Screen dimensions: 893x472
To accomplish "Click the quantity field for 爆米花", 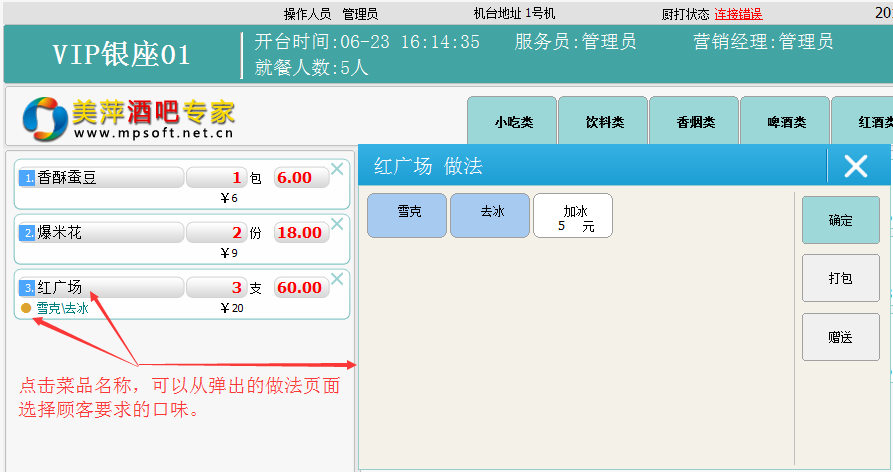I will pos(216,233).
